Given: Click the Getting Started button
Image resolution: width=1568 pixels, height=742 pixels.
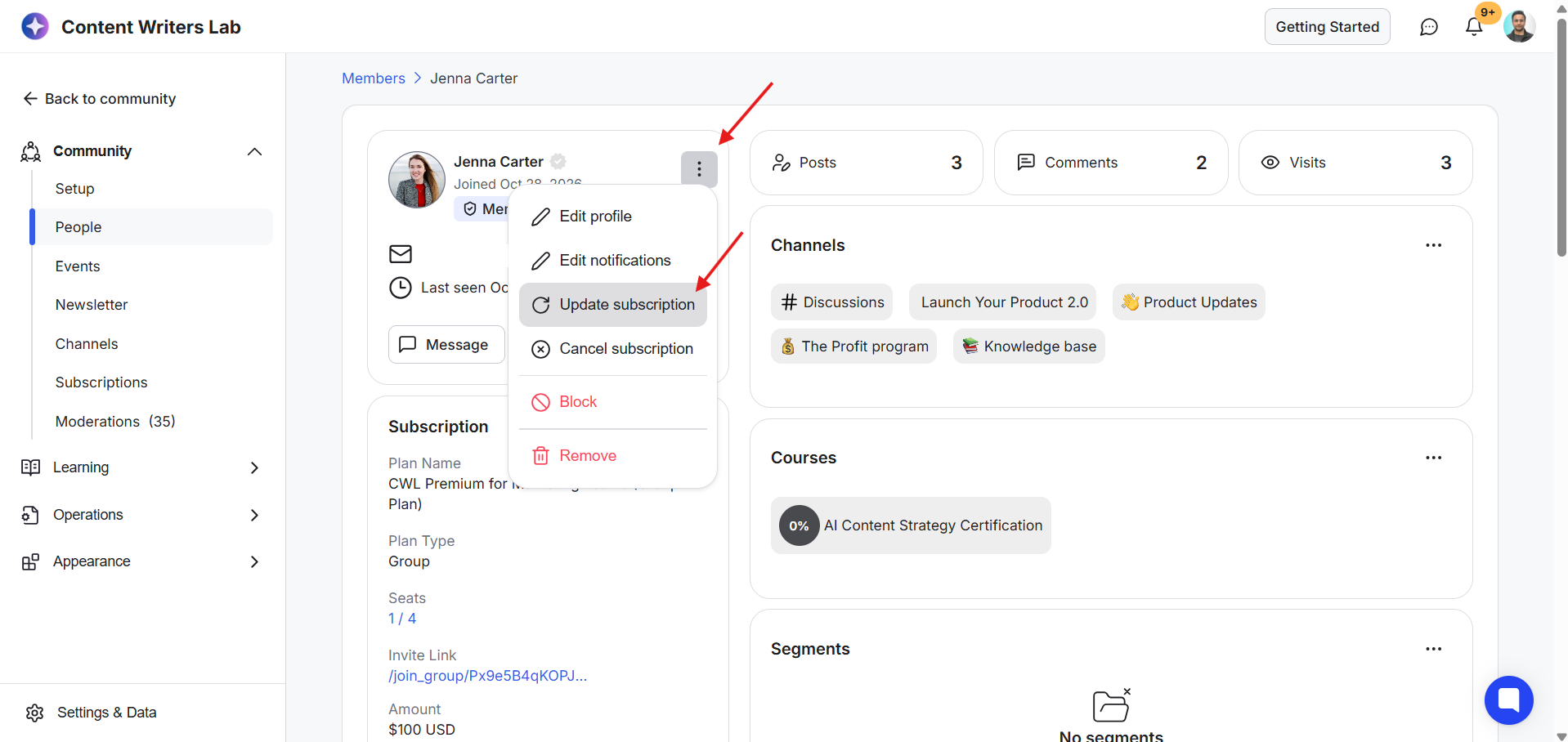Looking at the screenshot, I should (1327, 27).
